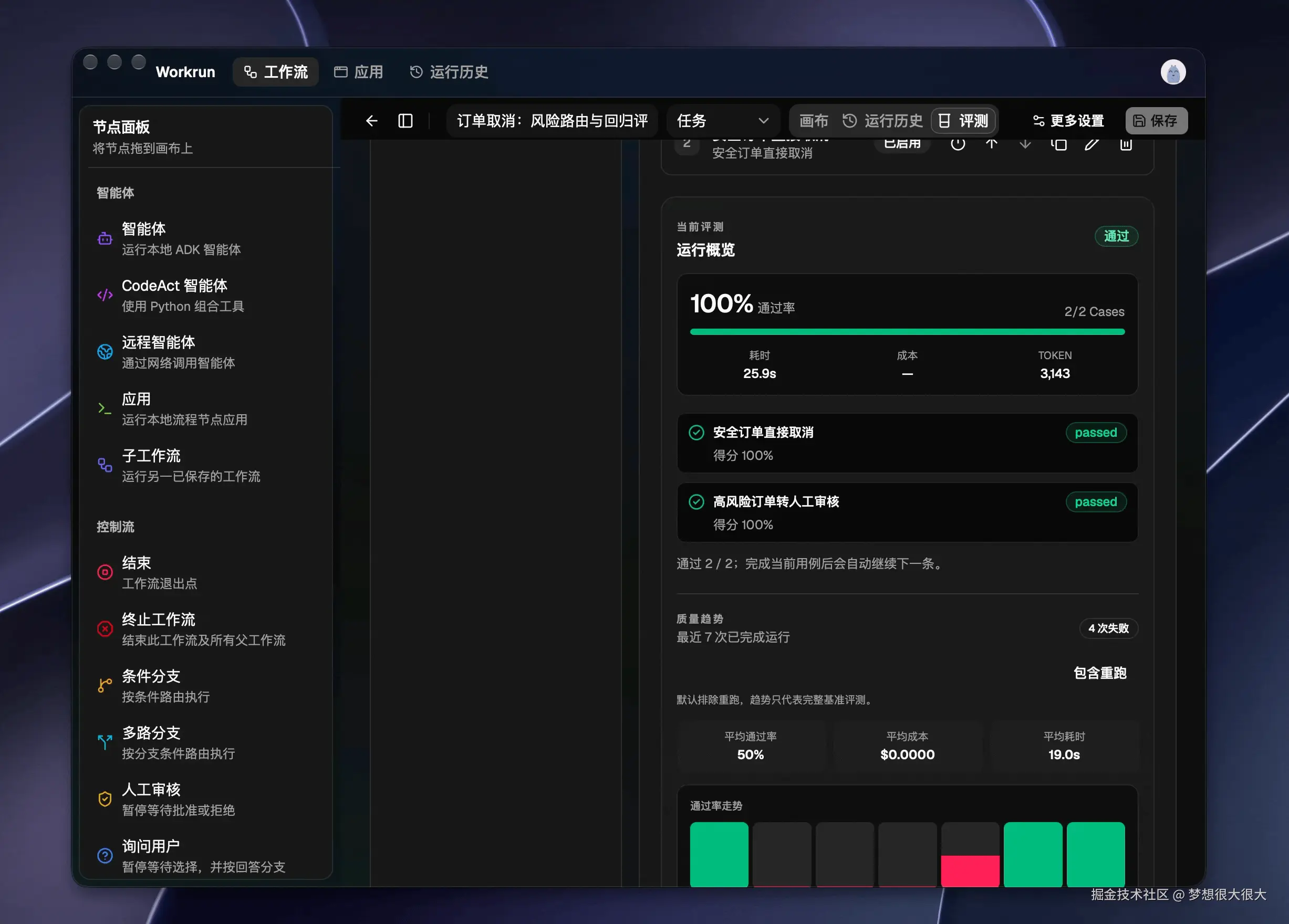Click the red pass-rate trend bar
Screen dimensions: 1289x924
[x=970, y=871]
